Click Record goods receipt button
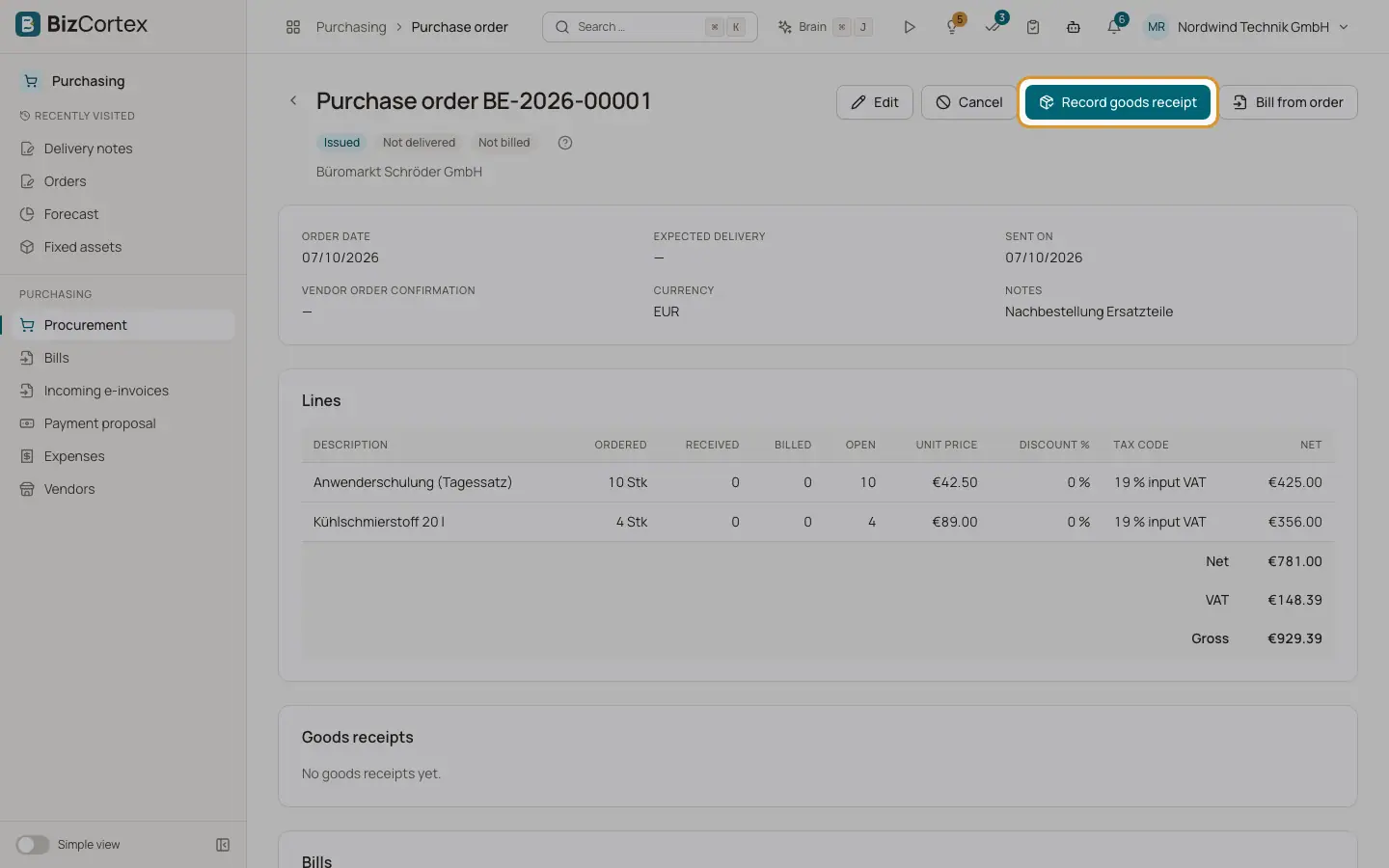The width and height of the screenshot is (1389, 868). click(1118, 102)
